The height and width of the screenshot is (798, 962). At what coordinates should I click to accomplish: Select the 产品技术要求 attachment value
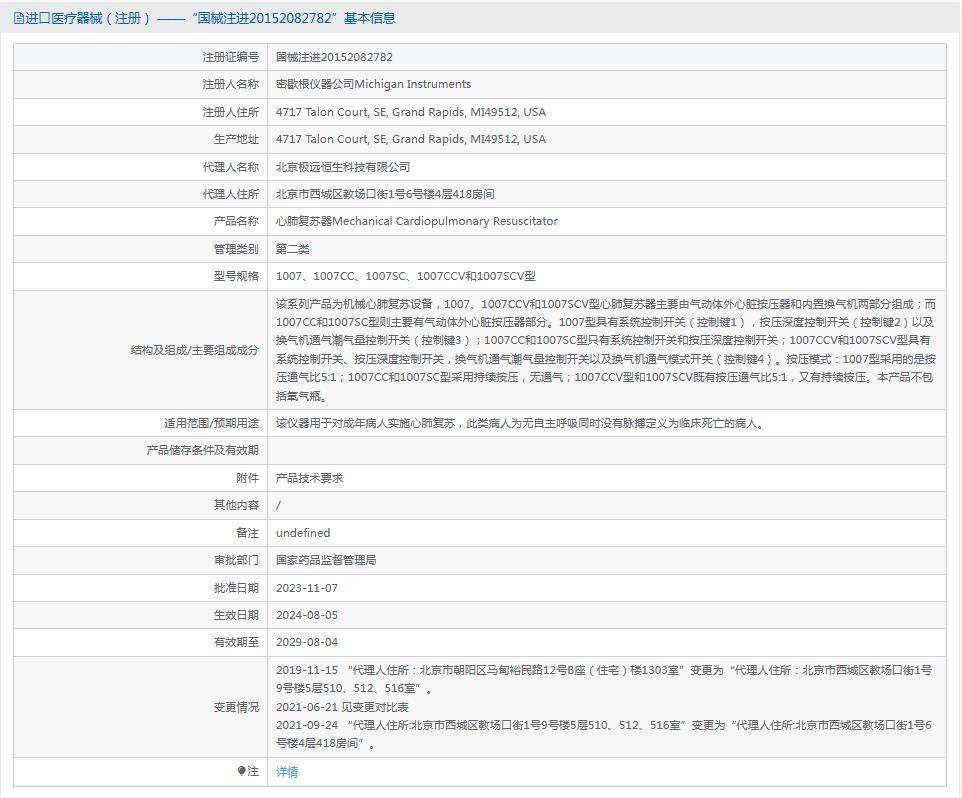pyautogui.click(x=309, y=478)
